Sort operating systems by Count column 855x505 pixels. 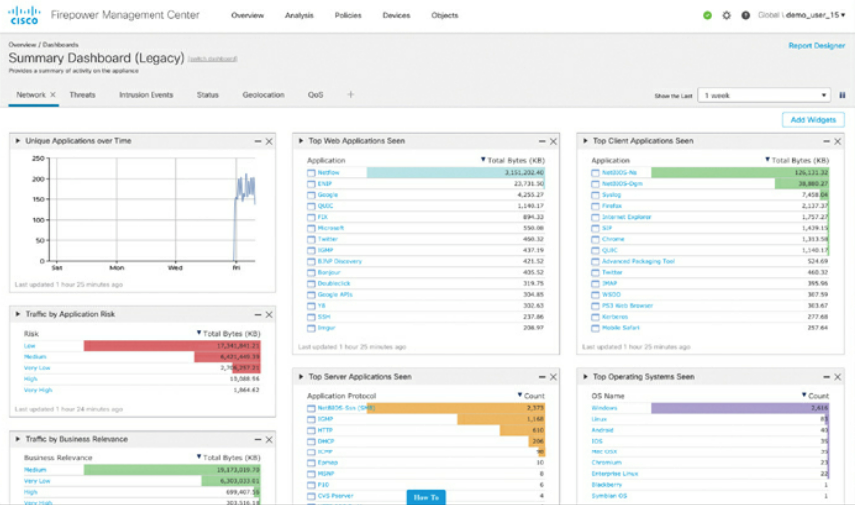click(x=815, y=396)
